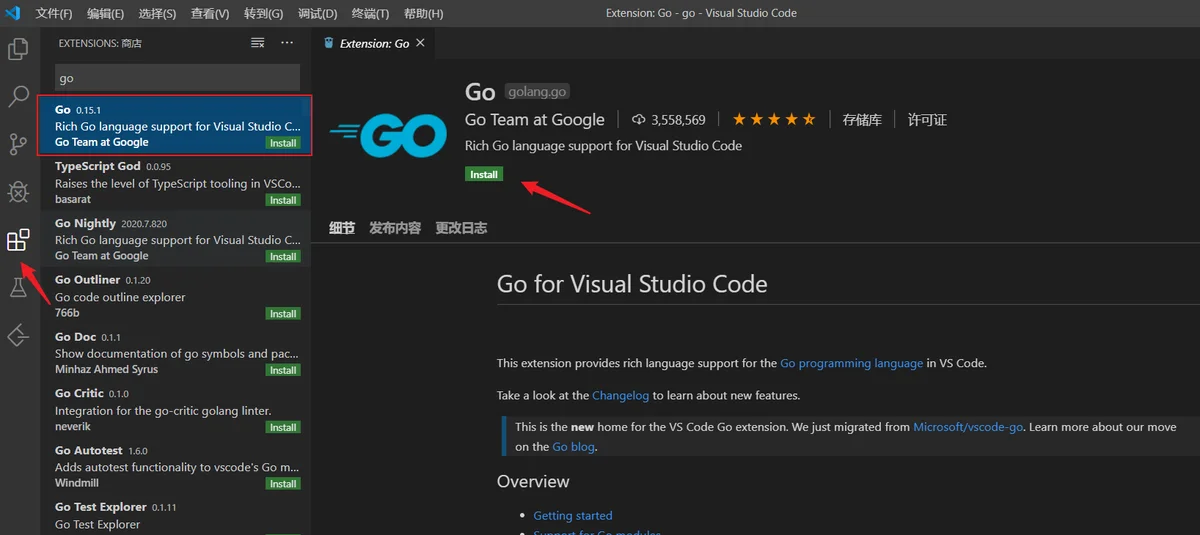Switch to the 细节 details tab
Screen dimensions: 1200x535
pos(342,228)
